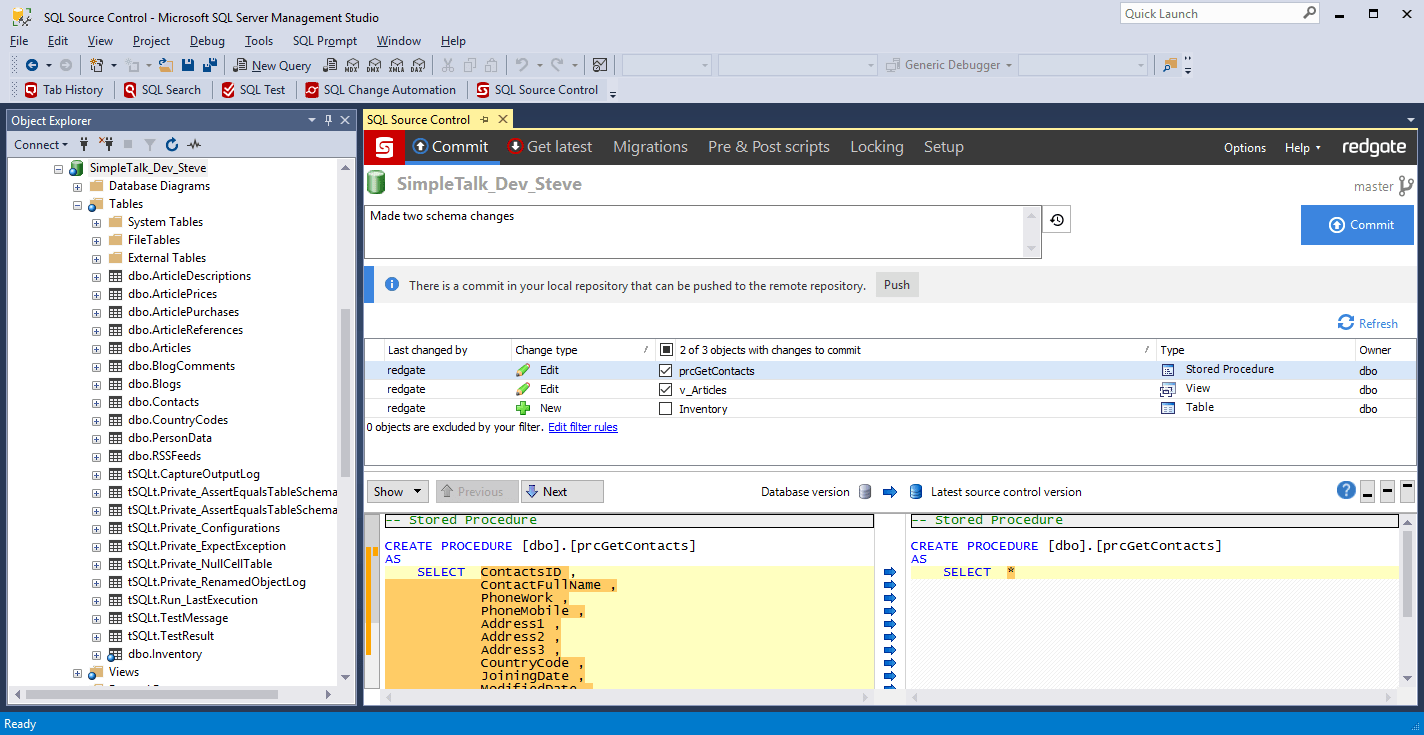Viewport: 1424px width, 735px height.
Task: Click the Push button in the notification bar
Action: tap(896, 284)
